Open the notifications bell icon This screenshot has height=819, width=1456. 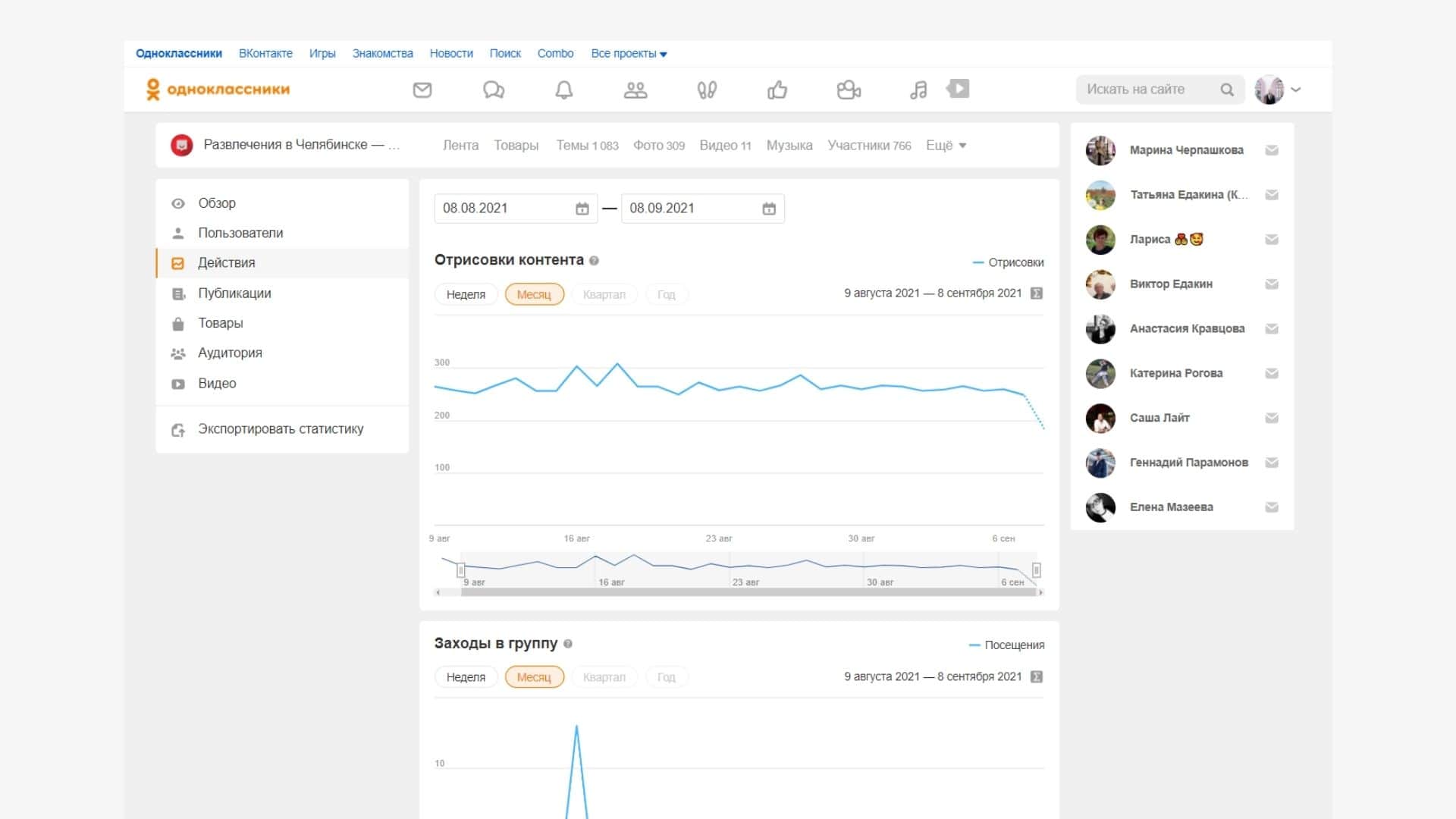click(x=563, y=90)
